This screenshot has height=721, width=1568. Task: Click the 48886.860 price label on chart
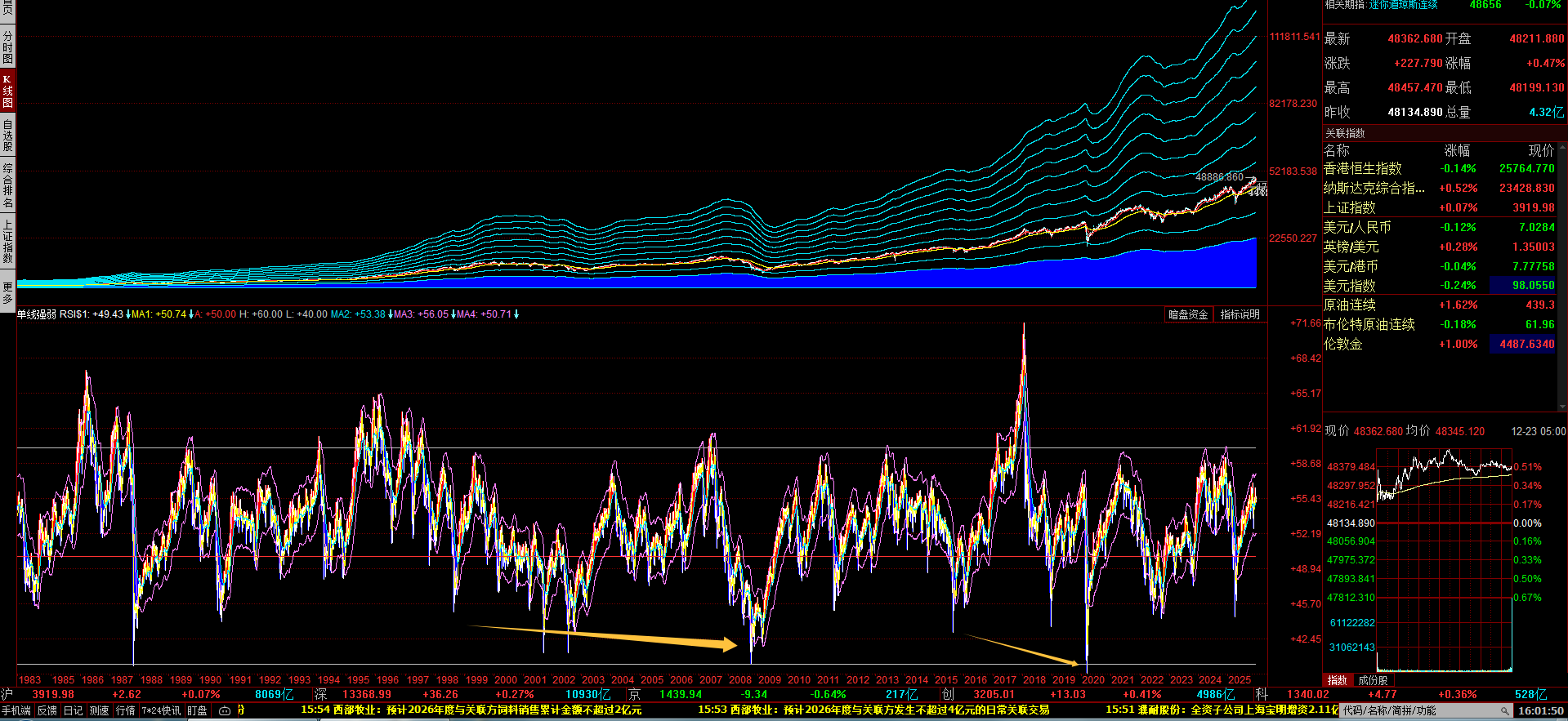1219,177
